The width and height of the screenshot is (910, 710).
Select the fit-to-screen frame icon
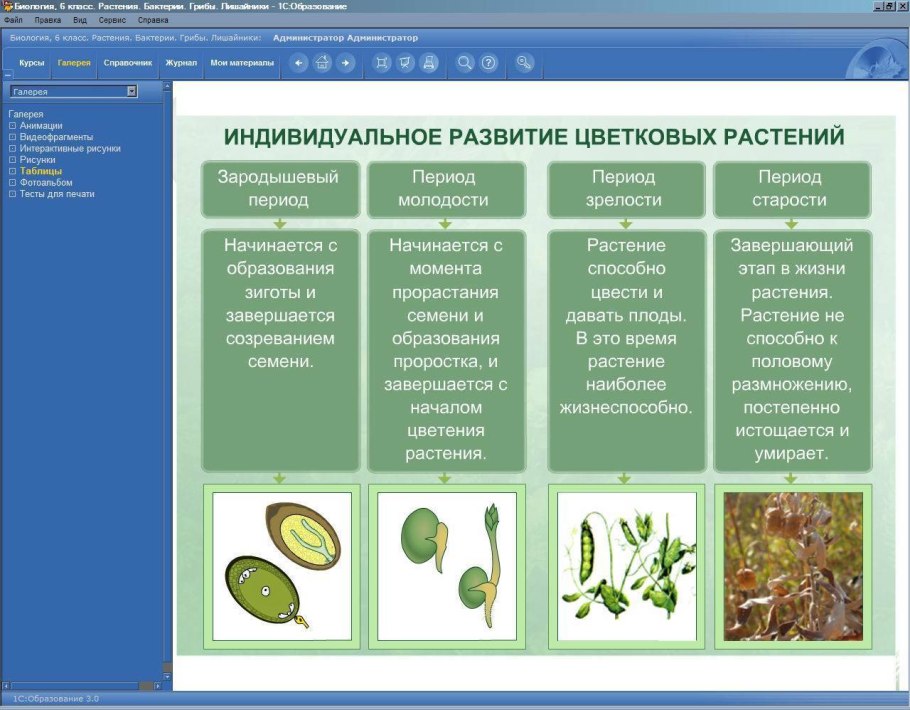(x=383, y=63)
